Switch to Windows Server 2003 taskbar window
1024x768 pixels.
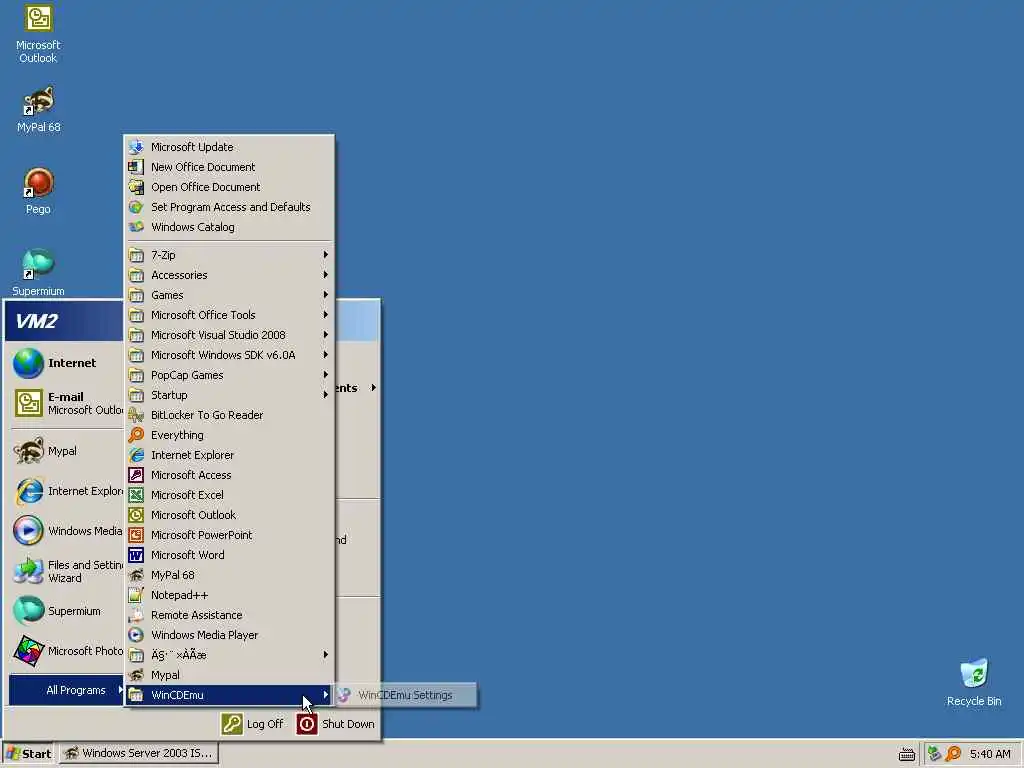[x=139, y=754]
